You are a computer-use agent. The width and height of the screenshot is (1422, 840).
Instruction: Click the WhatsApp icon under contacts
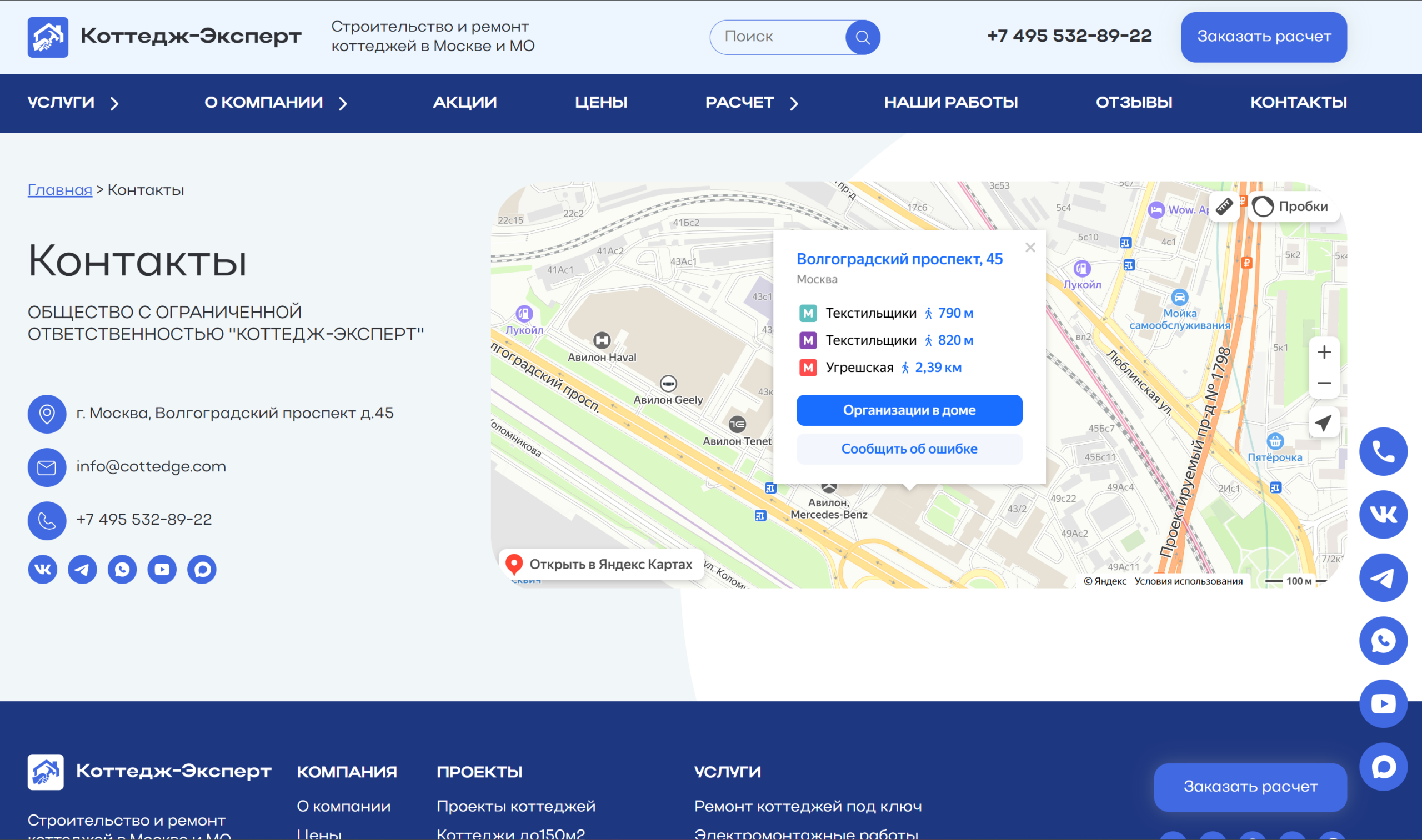(122, 569)
